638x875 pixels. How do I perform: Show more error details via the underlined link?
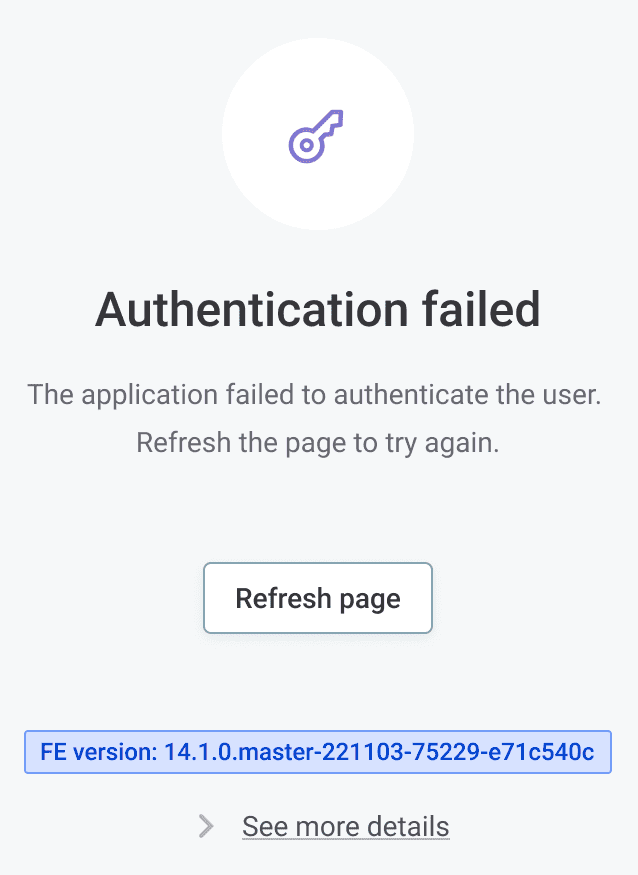345,827
